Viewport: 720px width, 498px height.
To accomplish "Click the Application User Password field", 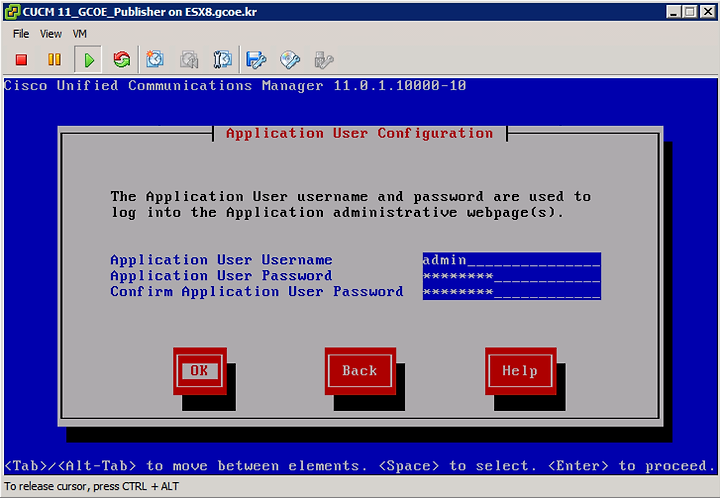I will (x=512, y=276).
